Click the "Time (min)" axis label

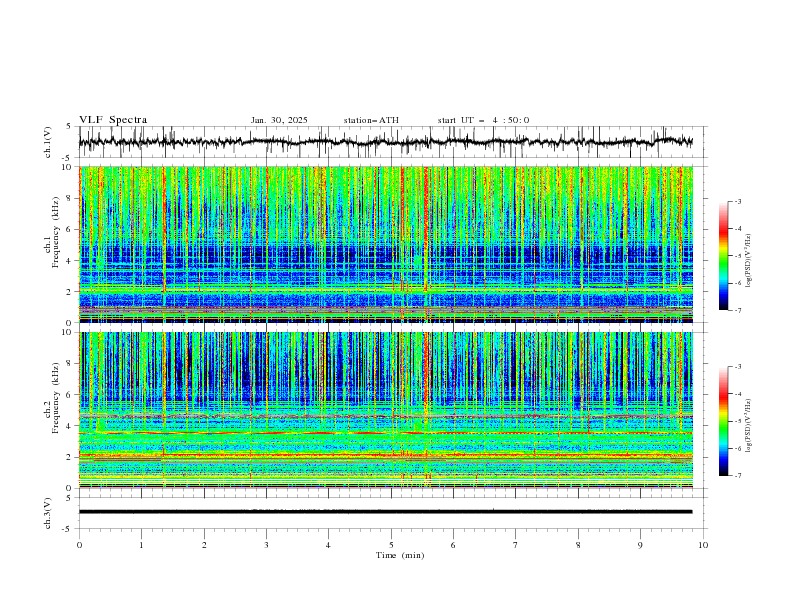coord(400,555)
